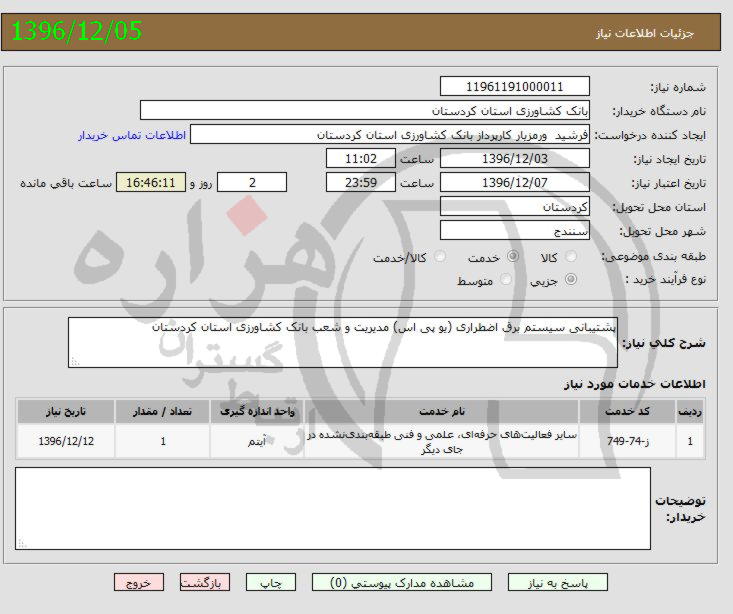Click the شهر محل تحویل field سنندج
This screenshot has height=614, width=733.
point(515,231)
